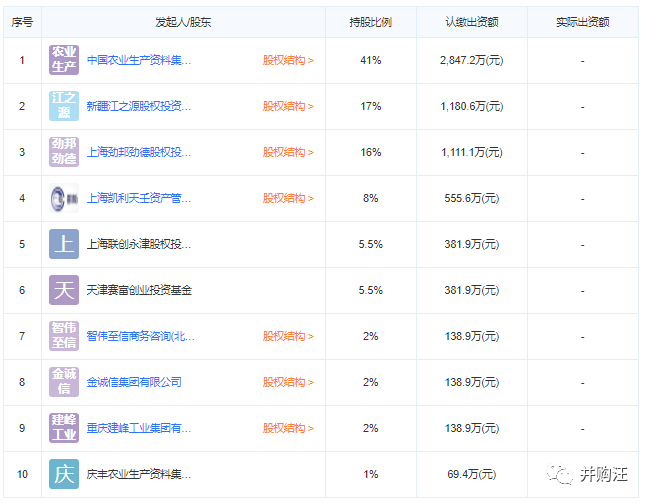Select the 2,847.2万(元) amount cell
Screen dimensions: 648x503
(472, 60)
